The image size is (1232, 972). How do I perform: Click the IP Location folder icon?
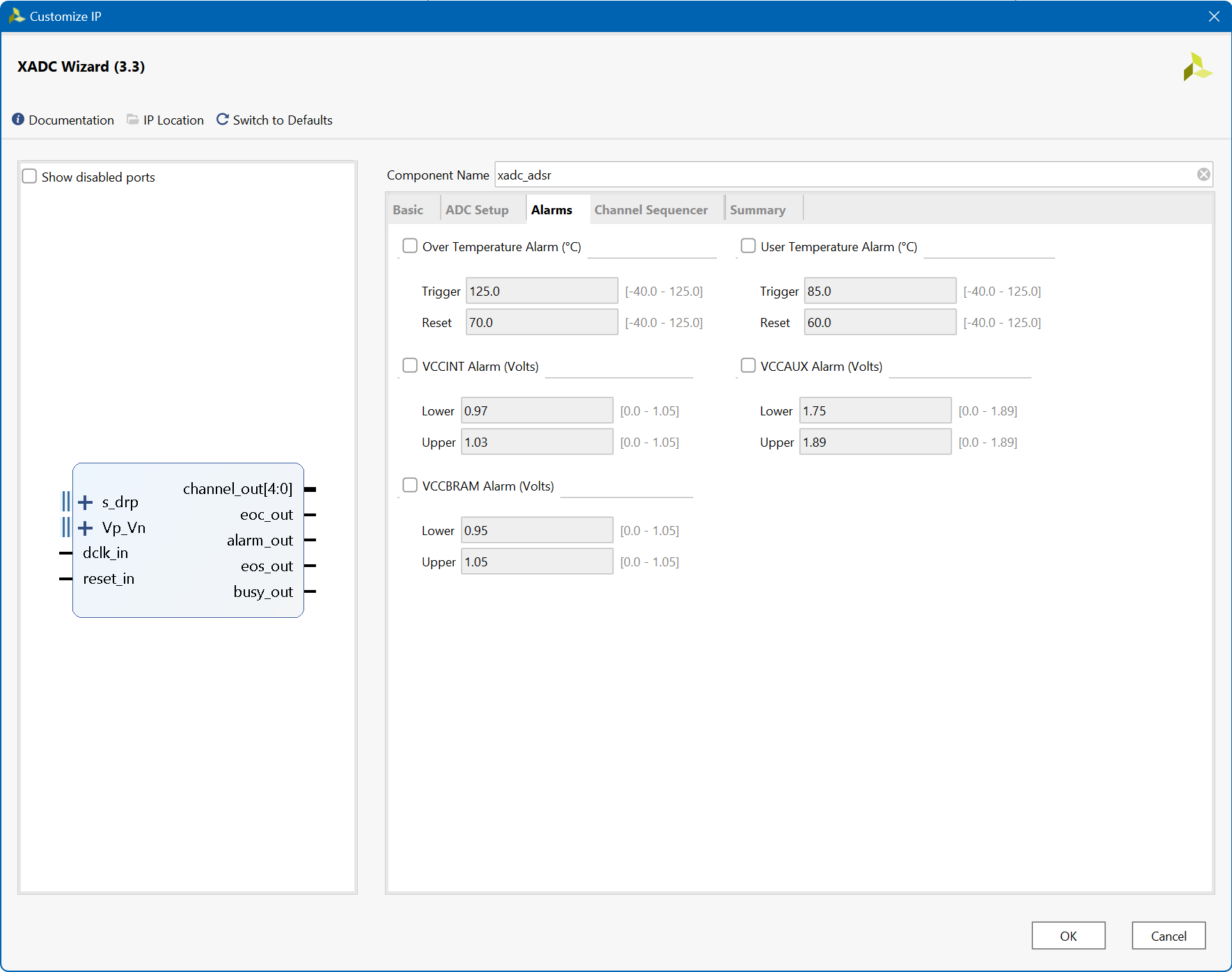[x=132, y=120]
